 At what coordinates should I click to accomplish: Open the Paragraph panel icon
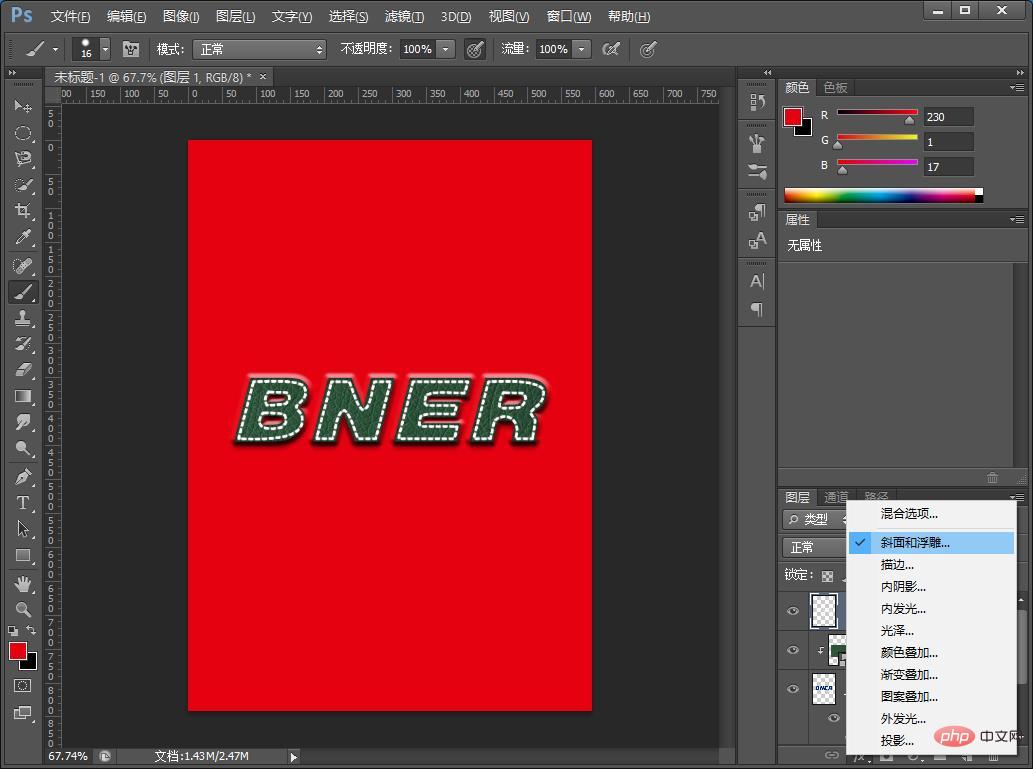(x=757, y=309)
